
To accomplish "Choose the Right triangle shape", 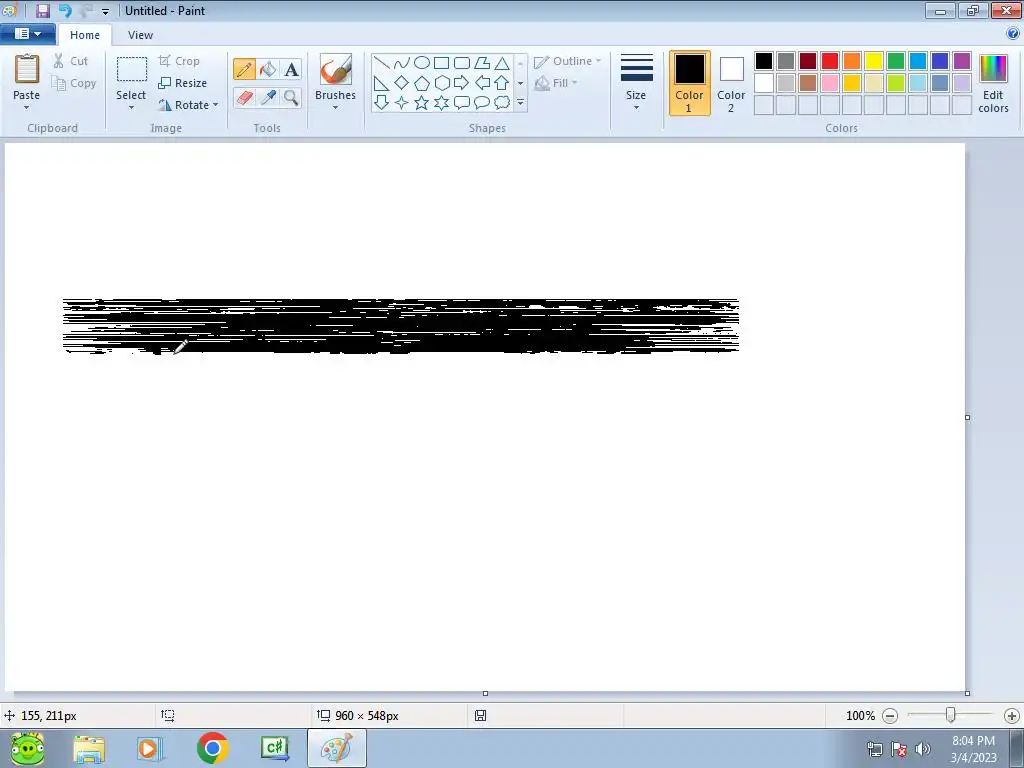I will point(382,83).
